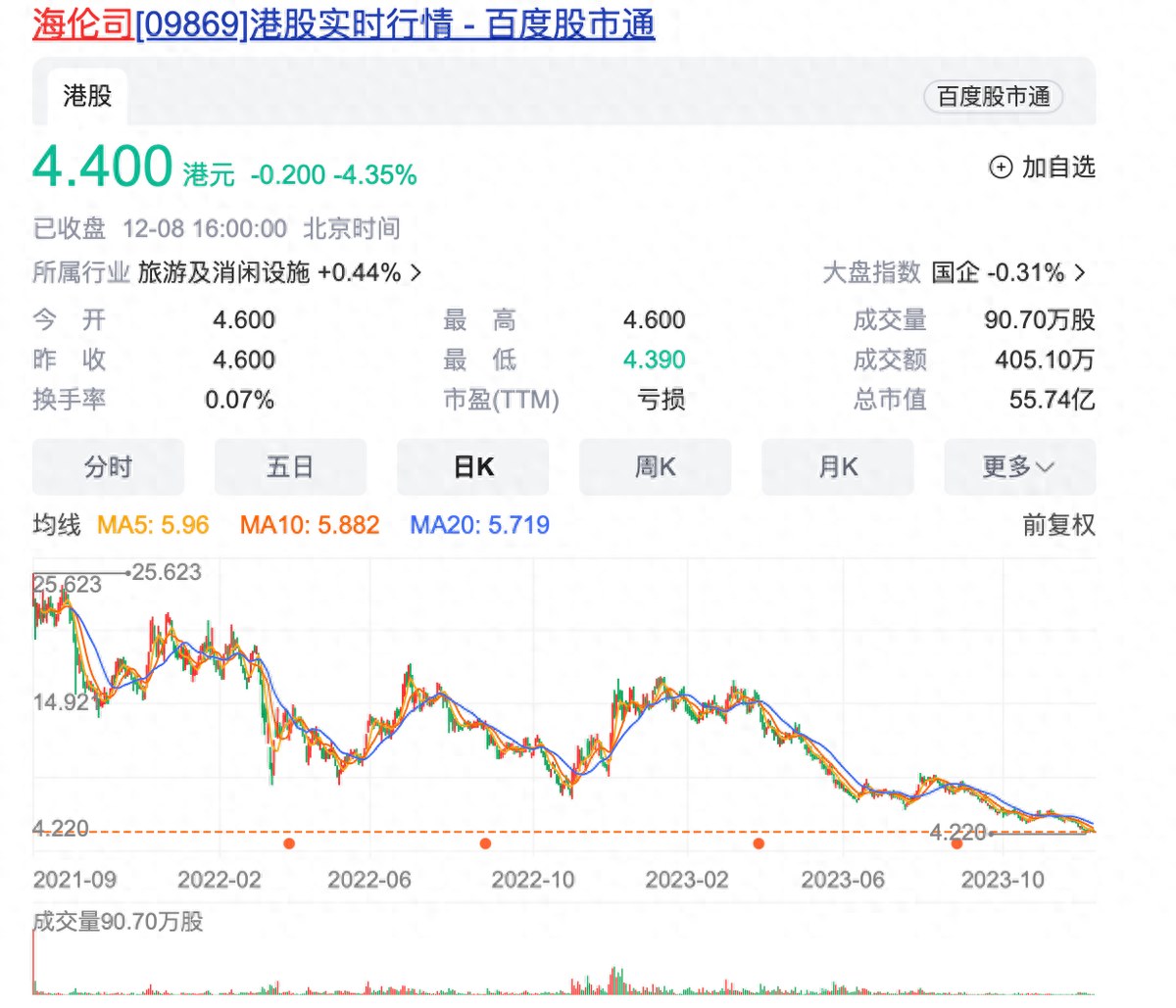Open 旅游及消闲设施 industry link

coord(223,272)
